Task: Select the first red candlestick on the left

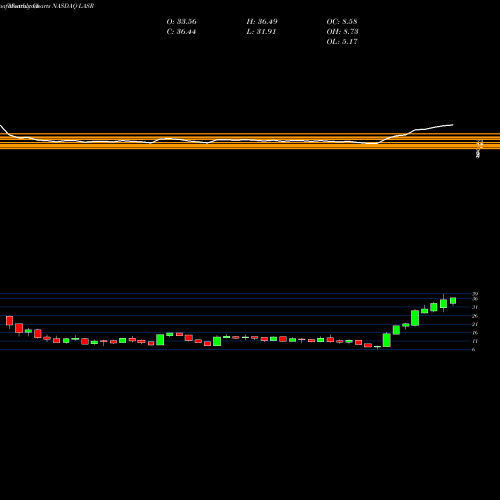Action: coord(9,321)
